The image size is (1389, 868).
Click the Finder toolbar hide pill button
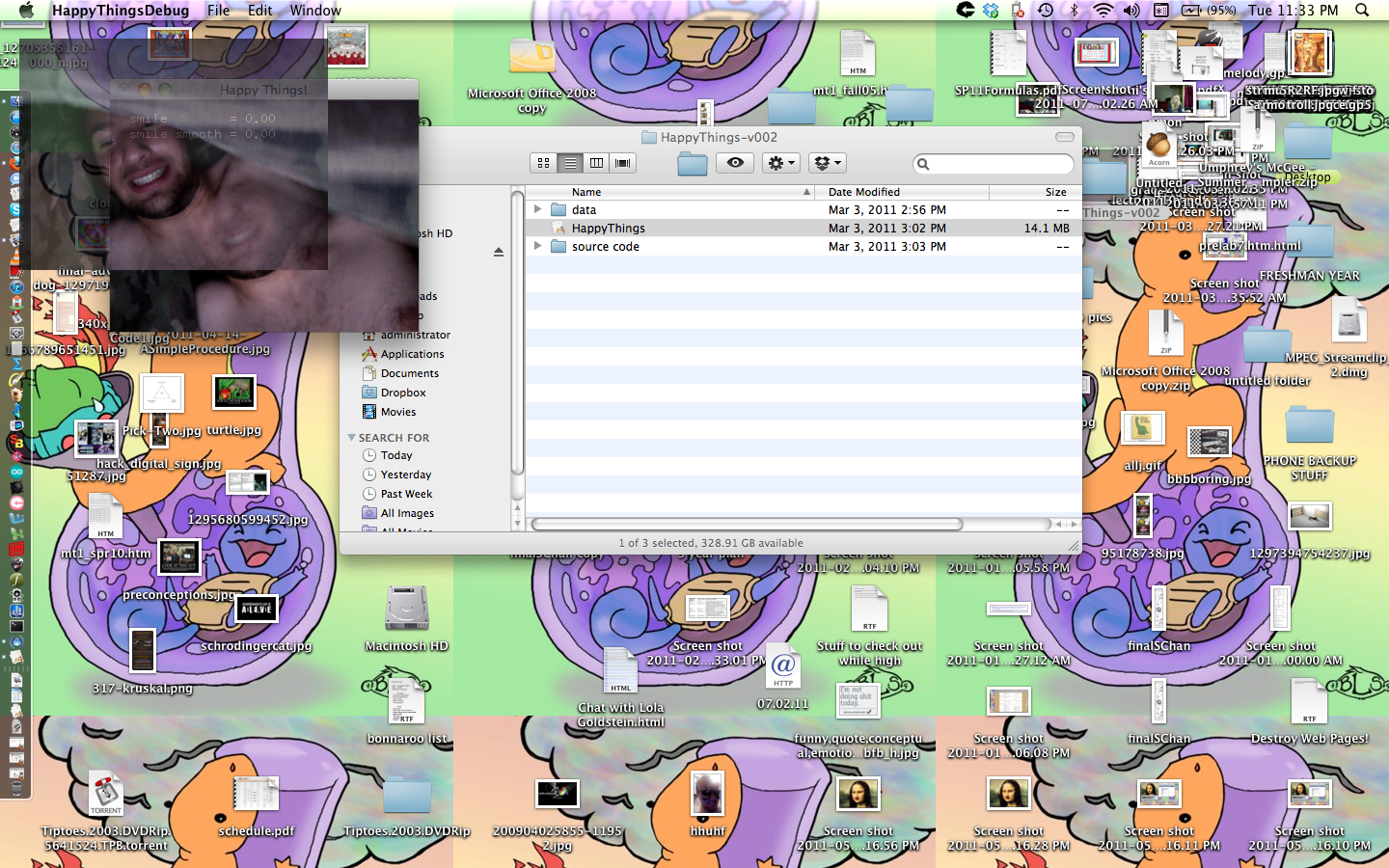tap(1064, 137)
